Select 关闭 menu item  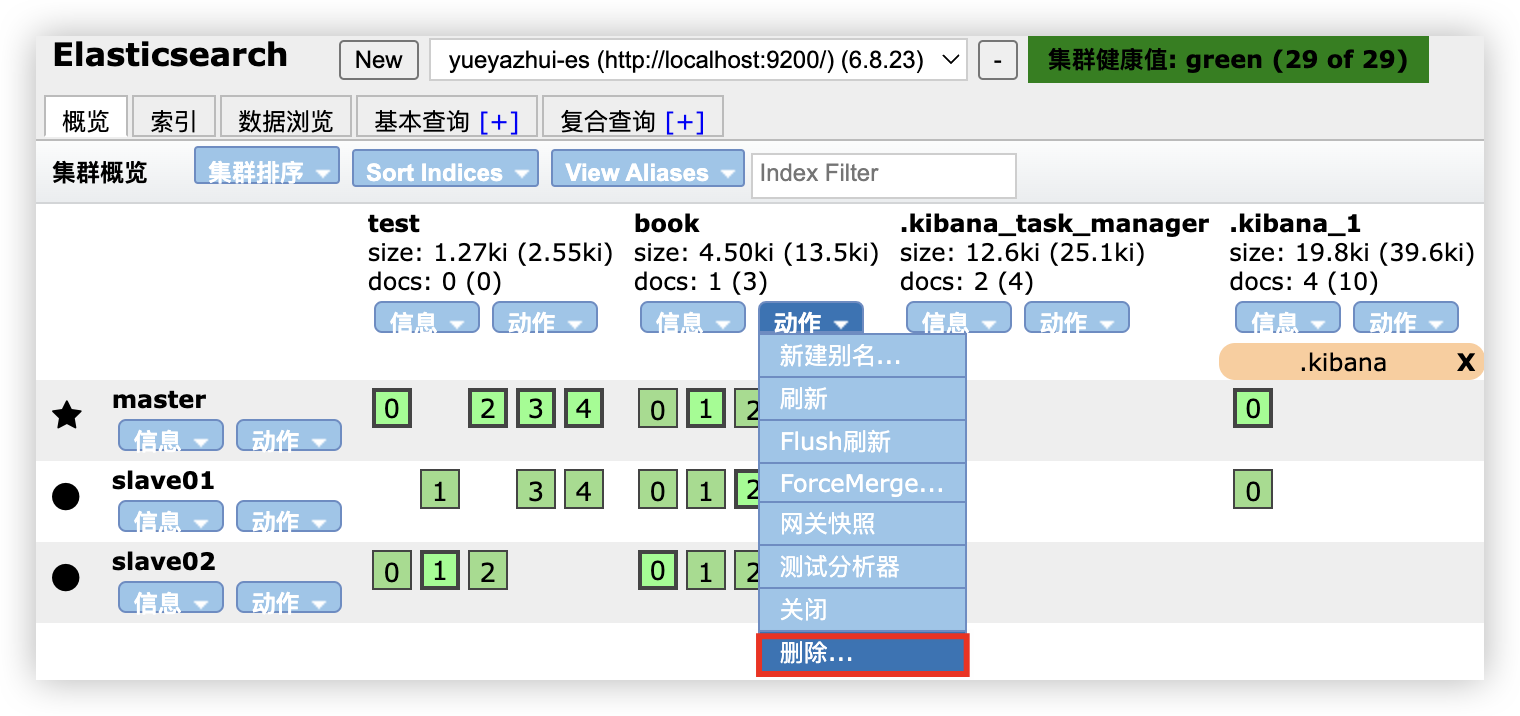coord(862,610)
